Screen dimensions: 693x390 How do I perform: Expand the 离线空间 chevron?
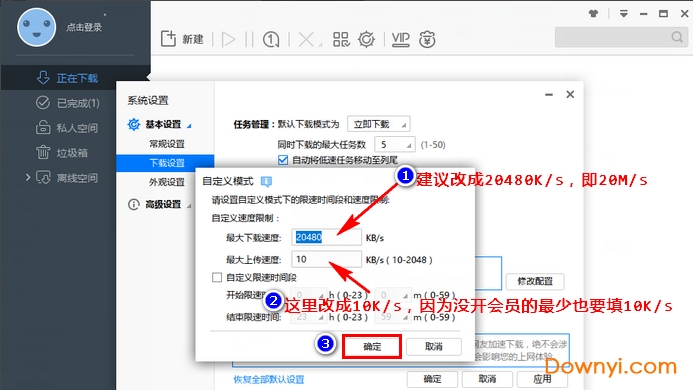[28, 178]
